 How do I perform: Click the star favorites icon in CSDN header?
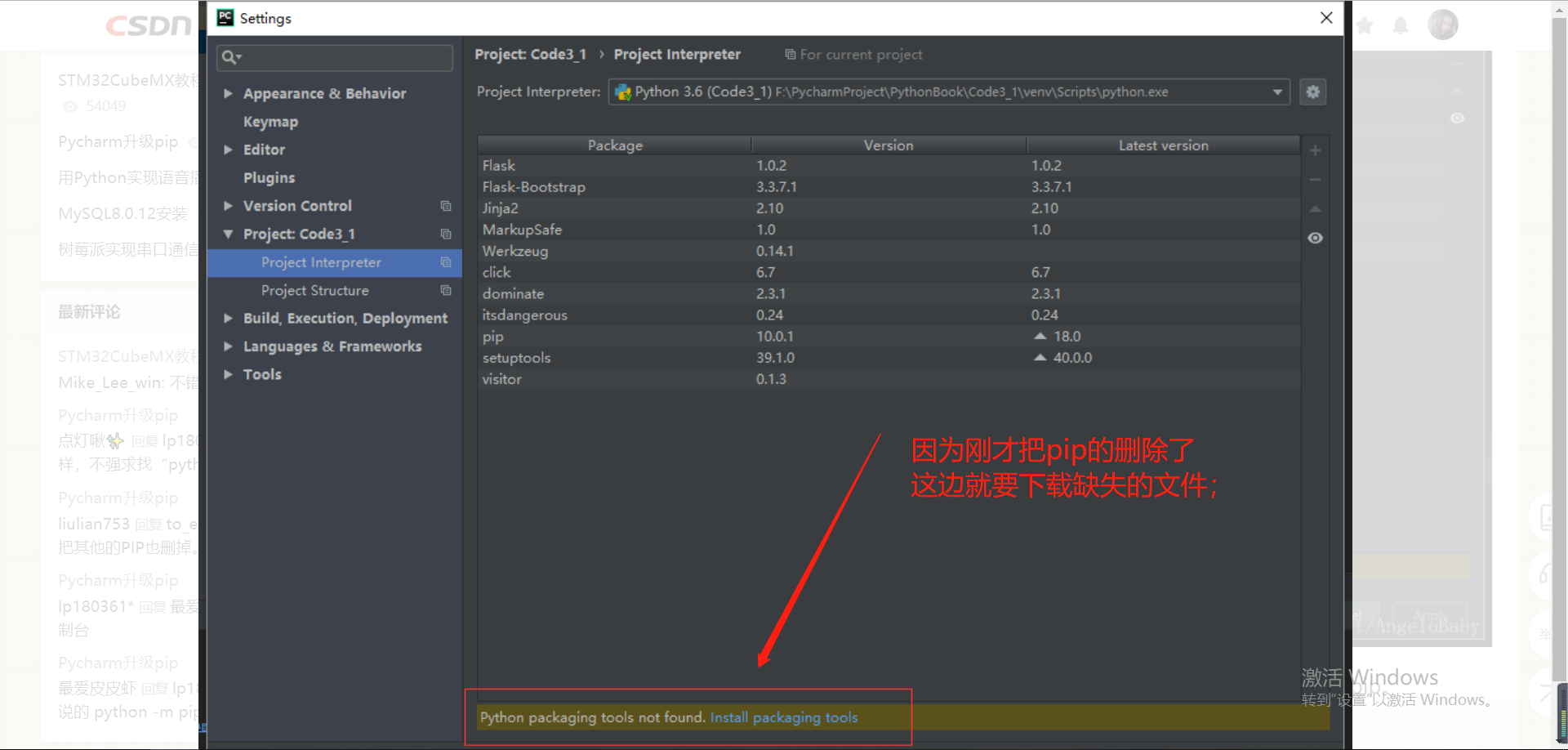tap(1365, 25)
